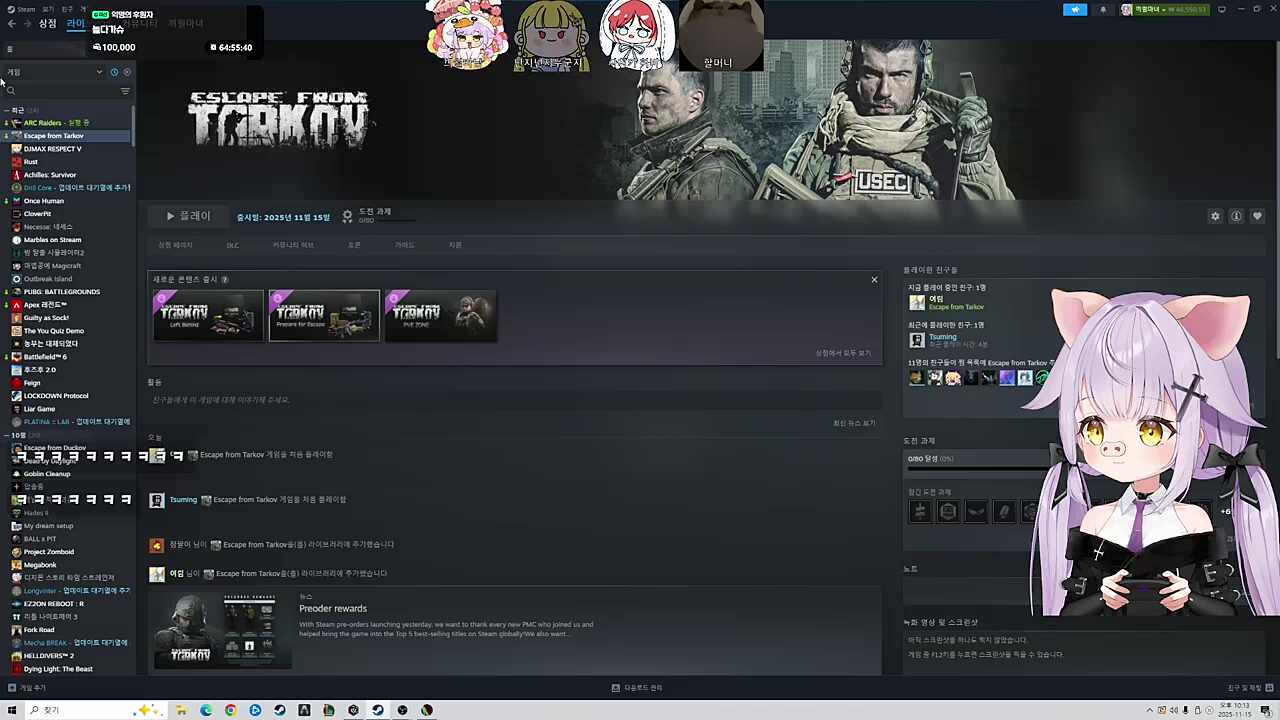The image size is (1280, 720).
Task: Click the back navigation arrow
Action: 12,24
